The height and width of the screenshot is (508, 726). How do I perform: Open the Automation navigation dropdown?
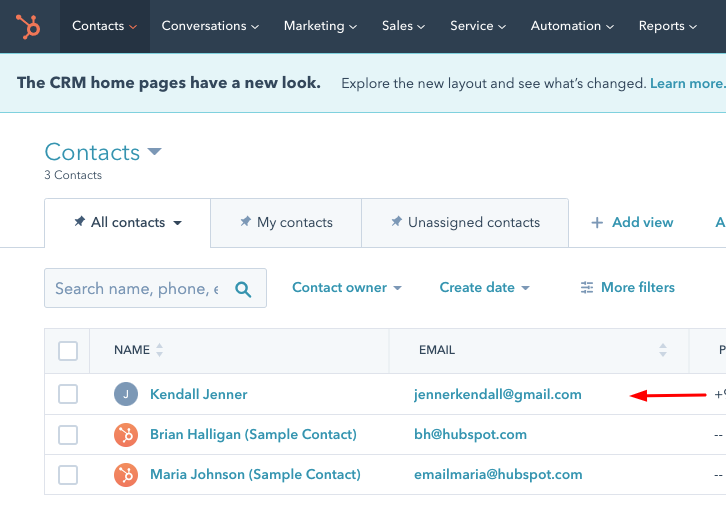coord(572,26)
